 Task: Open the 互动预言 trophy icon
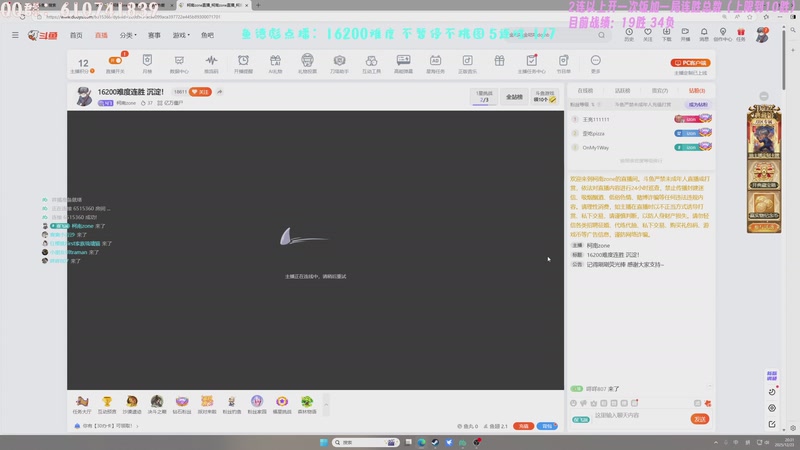[107, 404]
